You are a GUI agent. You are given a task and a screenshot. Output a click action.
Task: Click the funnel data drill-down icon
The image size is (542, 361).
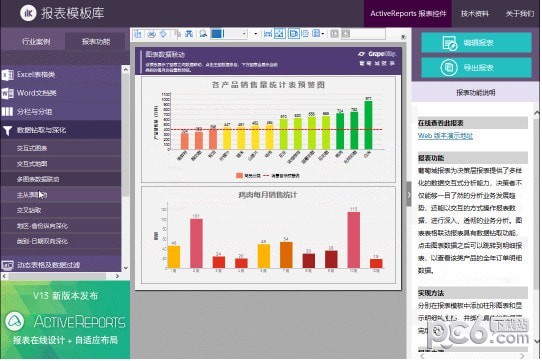click(x=7, y=130)
